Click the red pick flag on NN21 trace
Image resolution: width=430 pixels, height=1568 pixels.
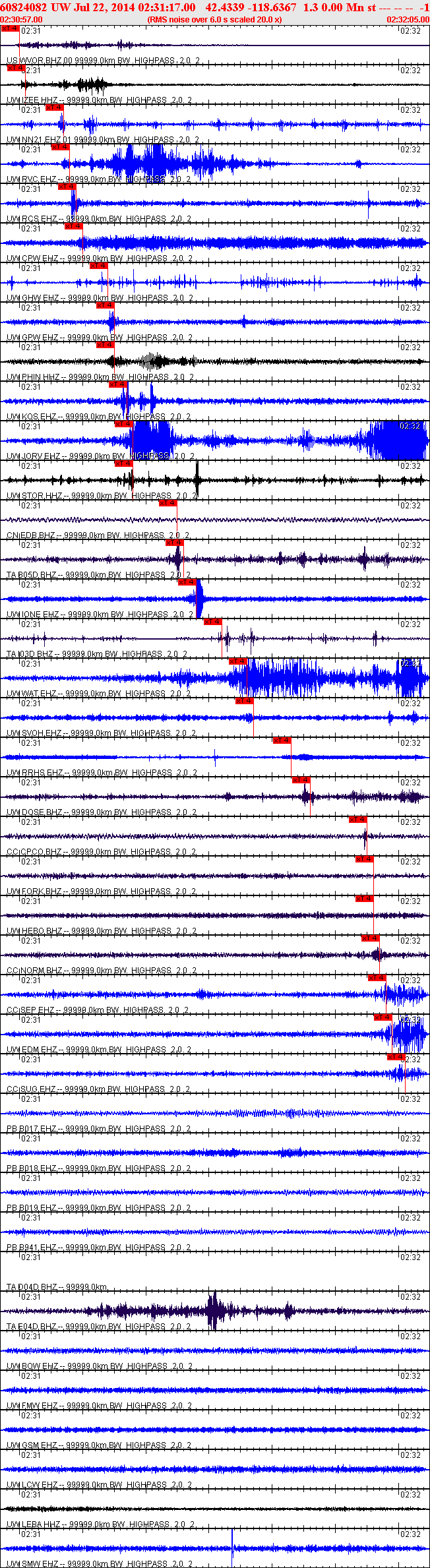click(55, 107)
